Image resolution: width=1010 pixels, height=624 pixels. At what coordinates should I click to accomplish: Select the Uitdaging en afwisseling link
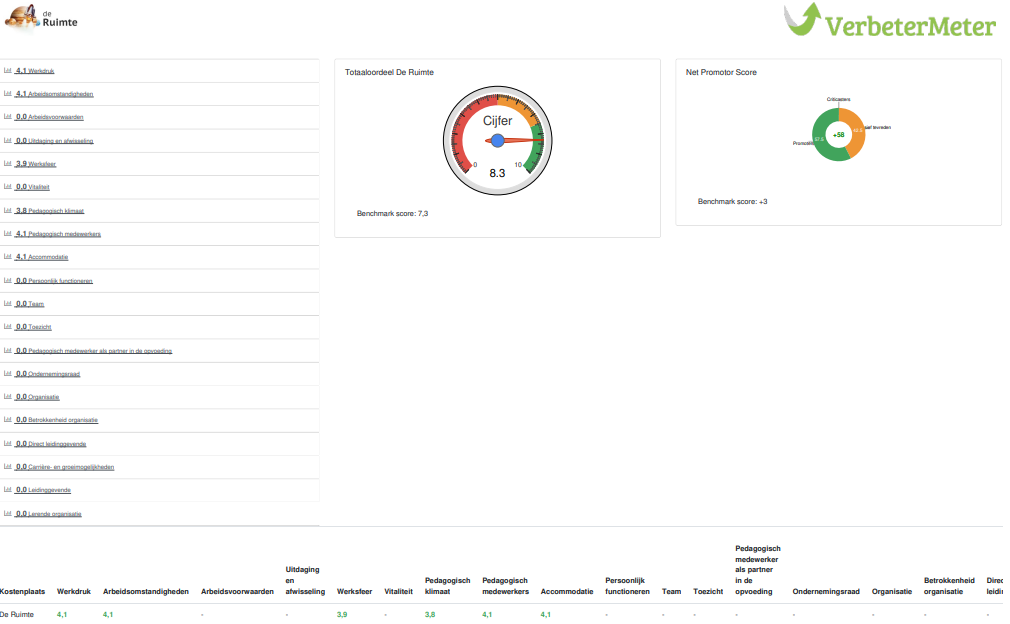pyautogui.click(x=60, y=141)
